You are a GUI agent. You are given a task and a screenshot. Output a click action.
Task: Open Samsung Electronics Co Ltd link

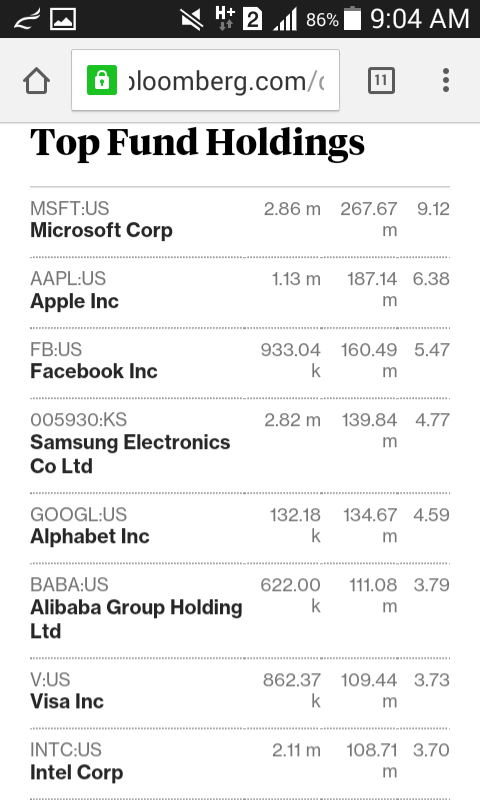(x=130, y=454)
